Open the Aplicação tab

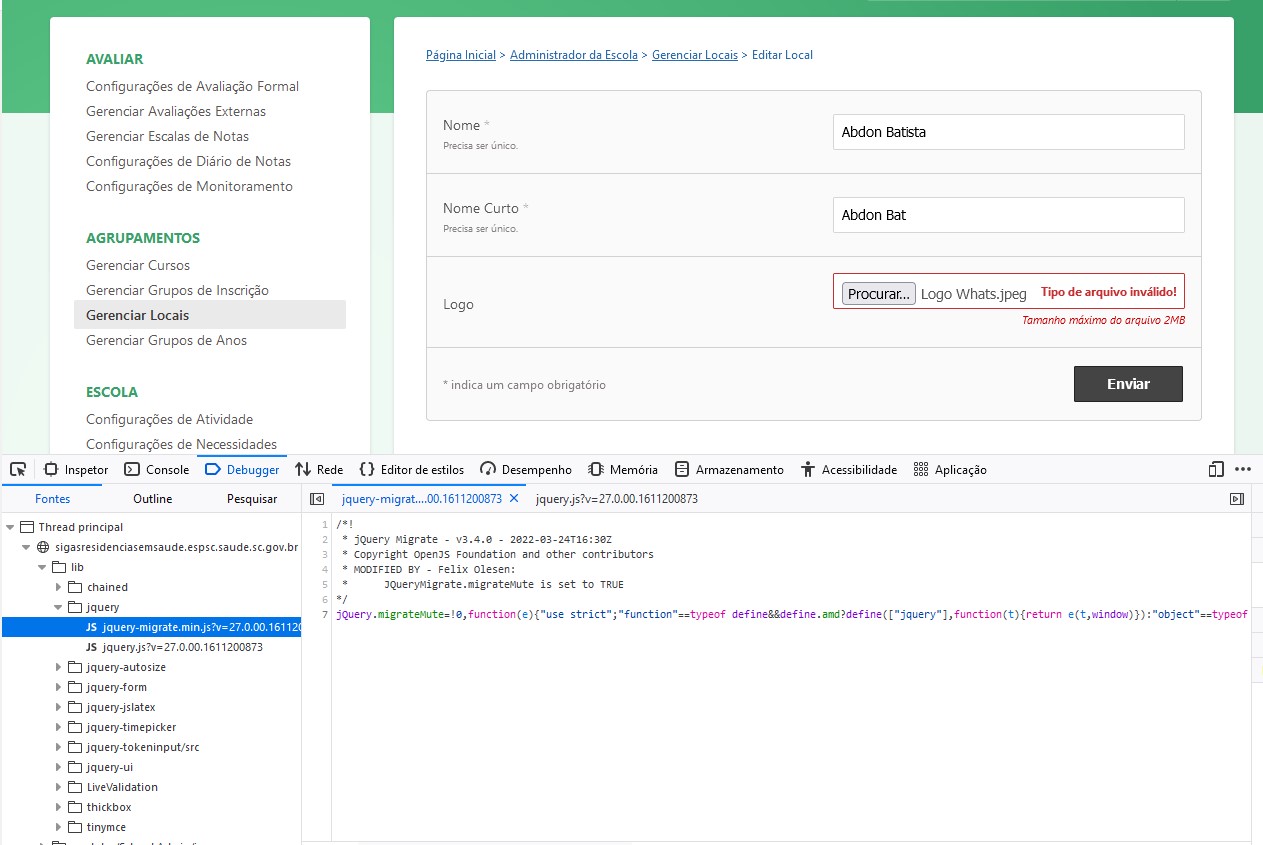pos(950,469)
